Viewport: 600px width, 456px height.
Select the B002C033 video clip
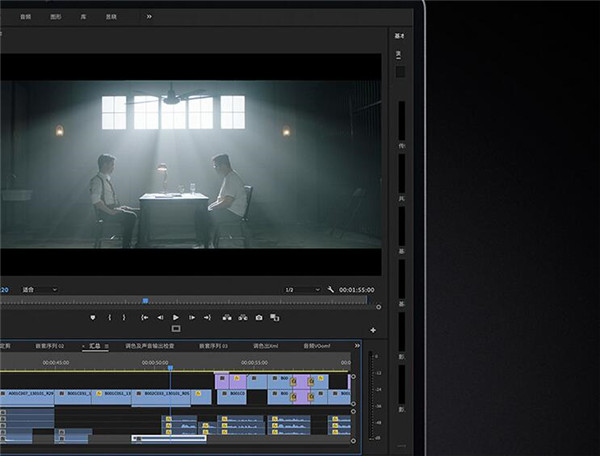[161, 397]
